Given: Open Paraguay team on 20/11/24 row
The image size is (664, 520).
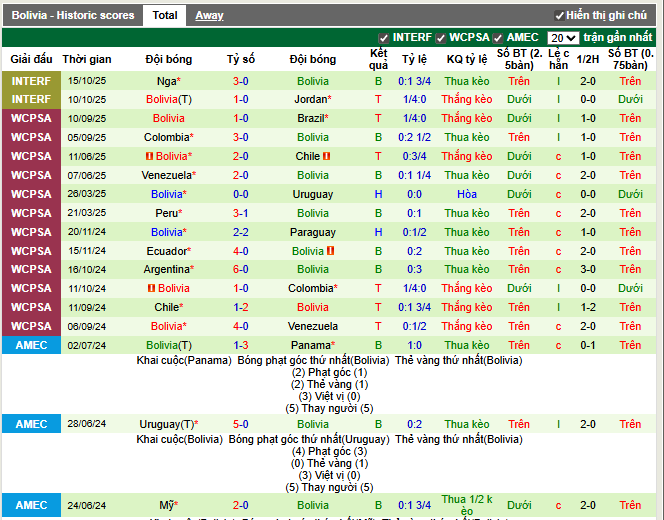Looking at the screenshot, I should [313, 232].
